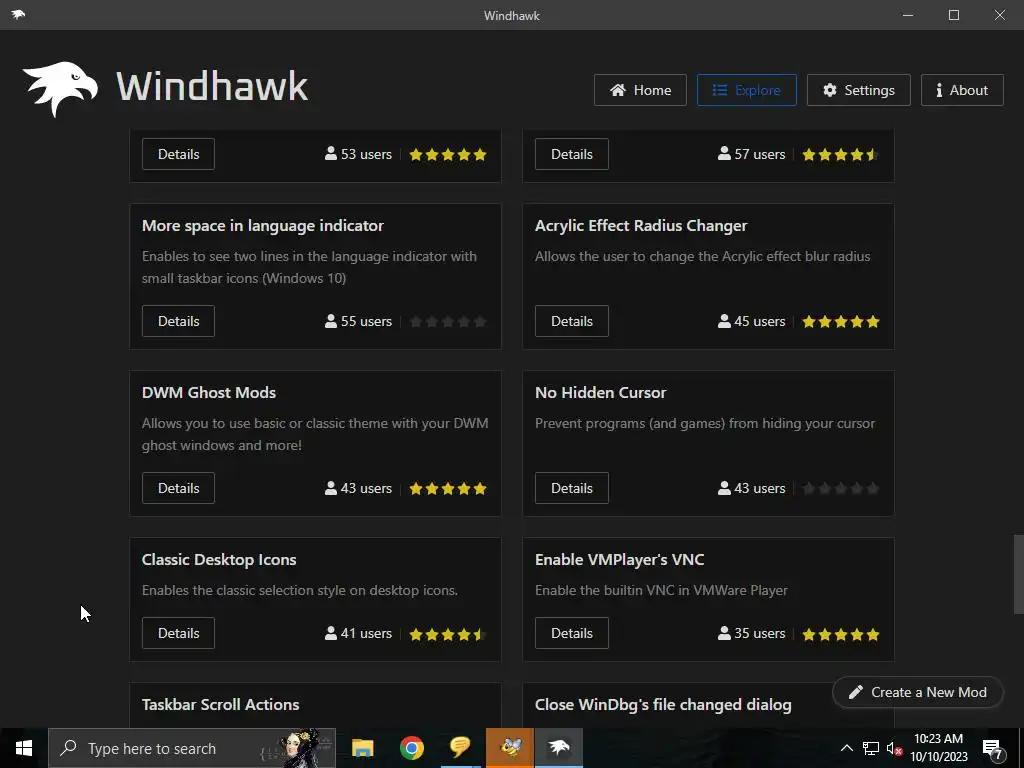Click the user icon beside 55 users

tap(331, 321)
